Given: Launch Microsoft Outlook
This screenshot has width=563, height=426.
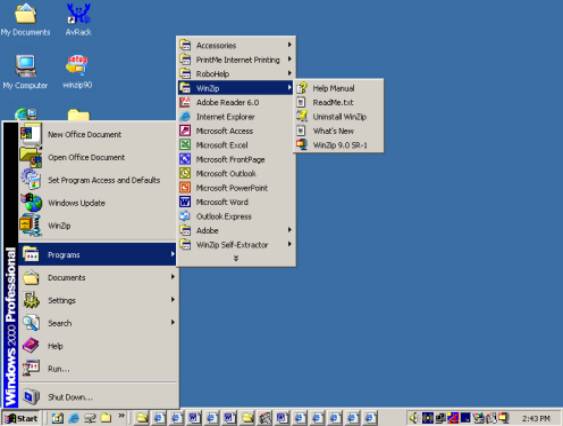Looking at the screenshot, I should tap(236, 173).
